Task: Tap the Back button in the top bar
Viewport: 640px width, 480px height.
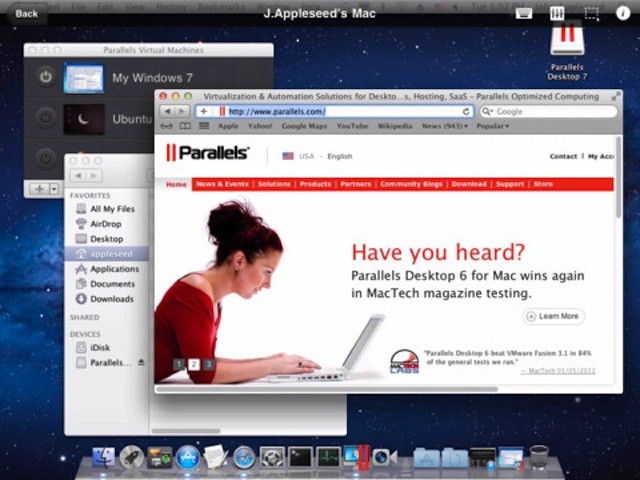Action: click(27, 13)
